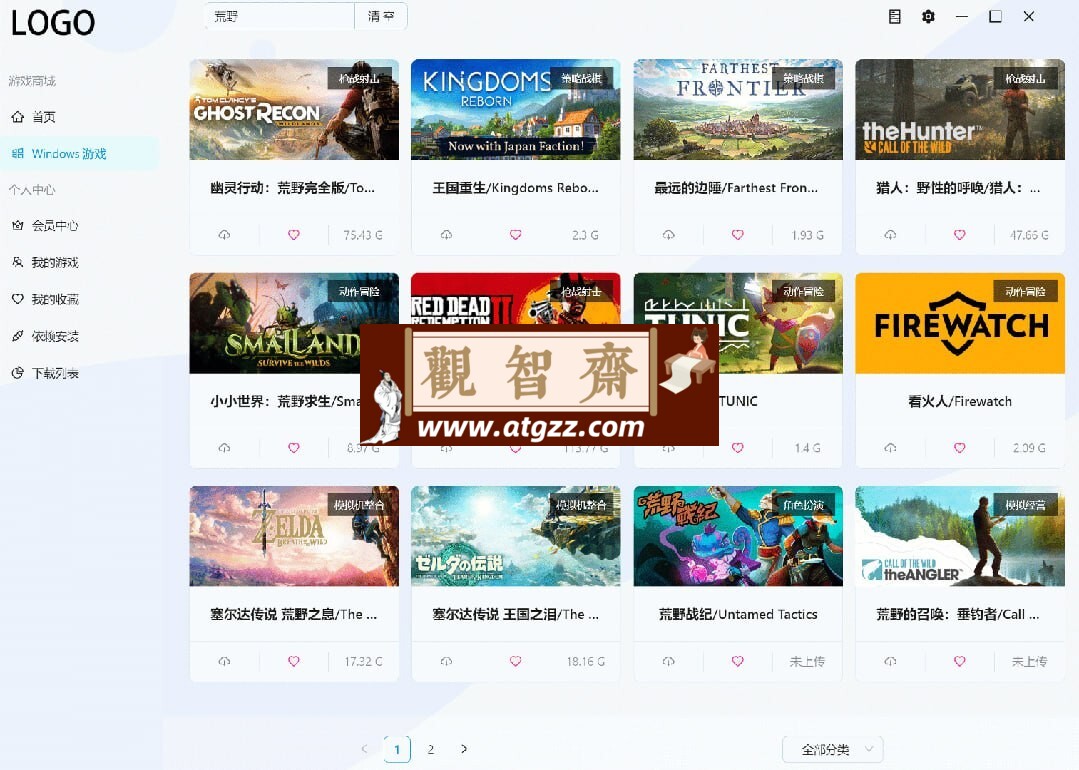
Task: Click previous page arrow in pagination
Action: point(365,749)
